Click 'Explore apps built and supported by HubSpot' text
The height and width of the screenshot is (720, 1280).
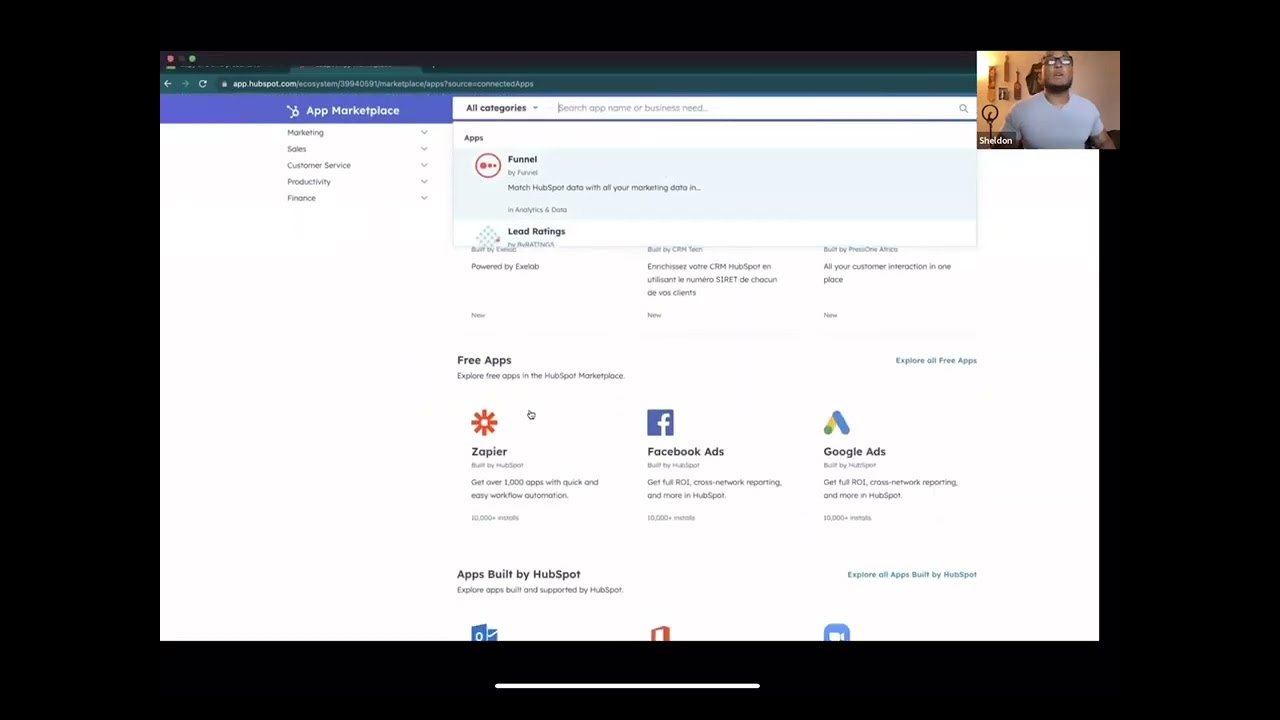pyautogui.click(x=540, y=590)
